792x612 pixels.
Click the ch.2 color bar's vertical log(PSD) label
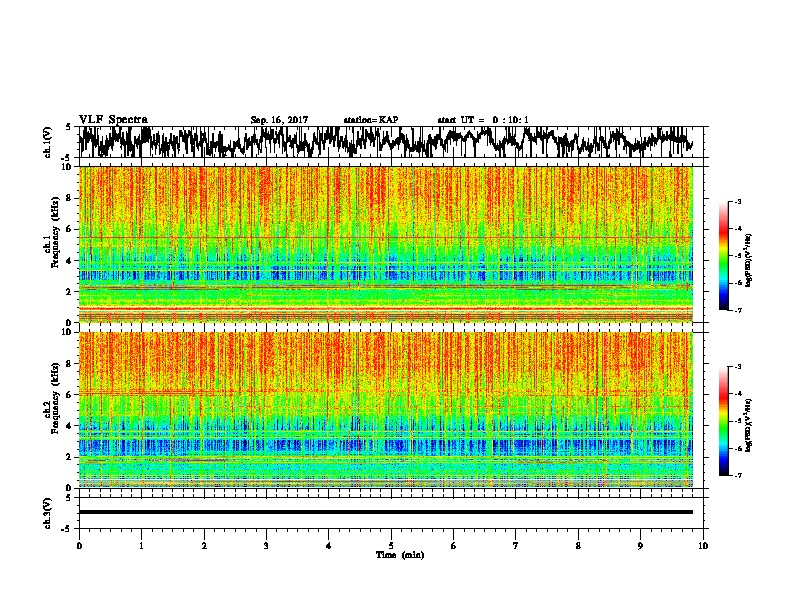pos(749,425)
